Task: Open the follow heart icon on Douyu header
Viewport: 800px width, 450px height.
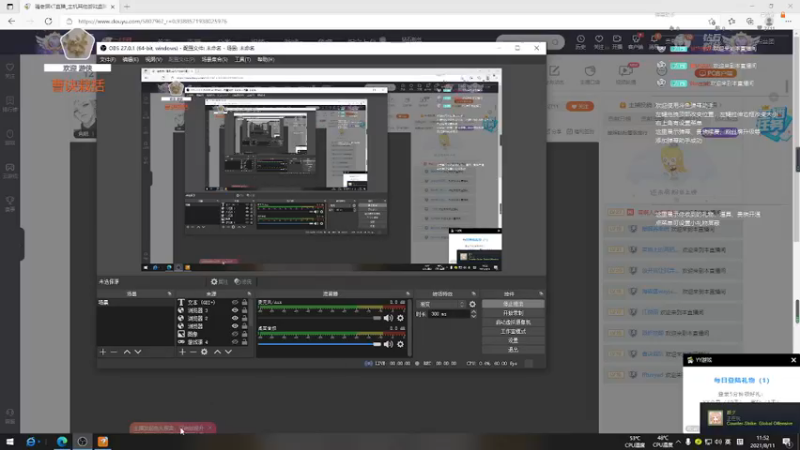Action: (x=599, y=41)
